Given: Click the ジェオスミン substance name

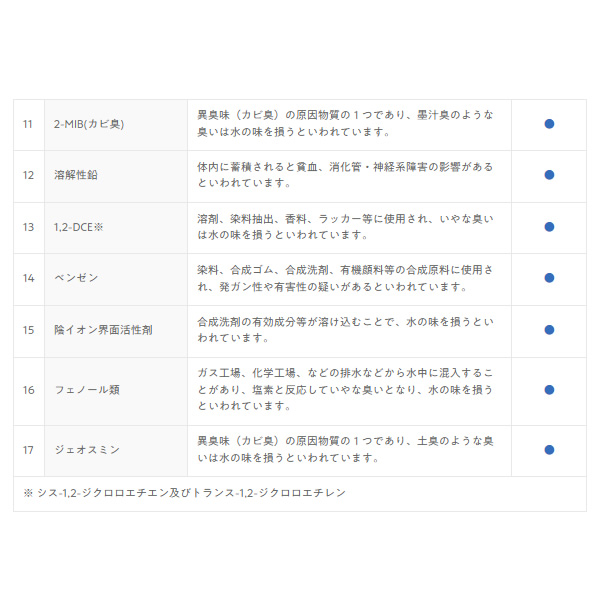Looking at the screenshot, I should pos(86,450).
